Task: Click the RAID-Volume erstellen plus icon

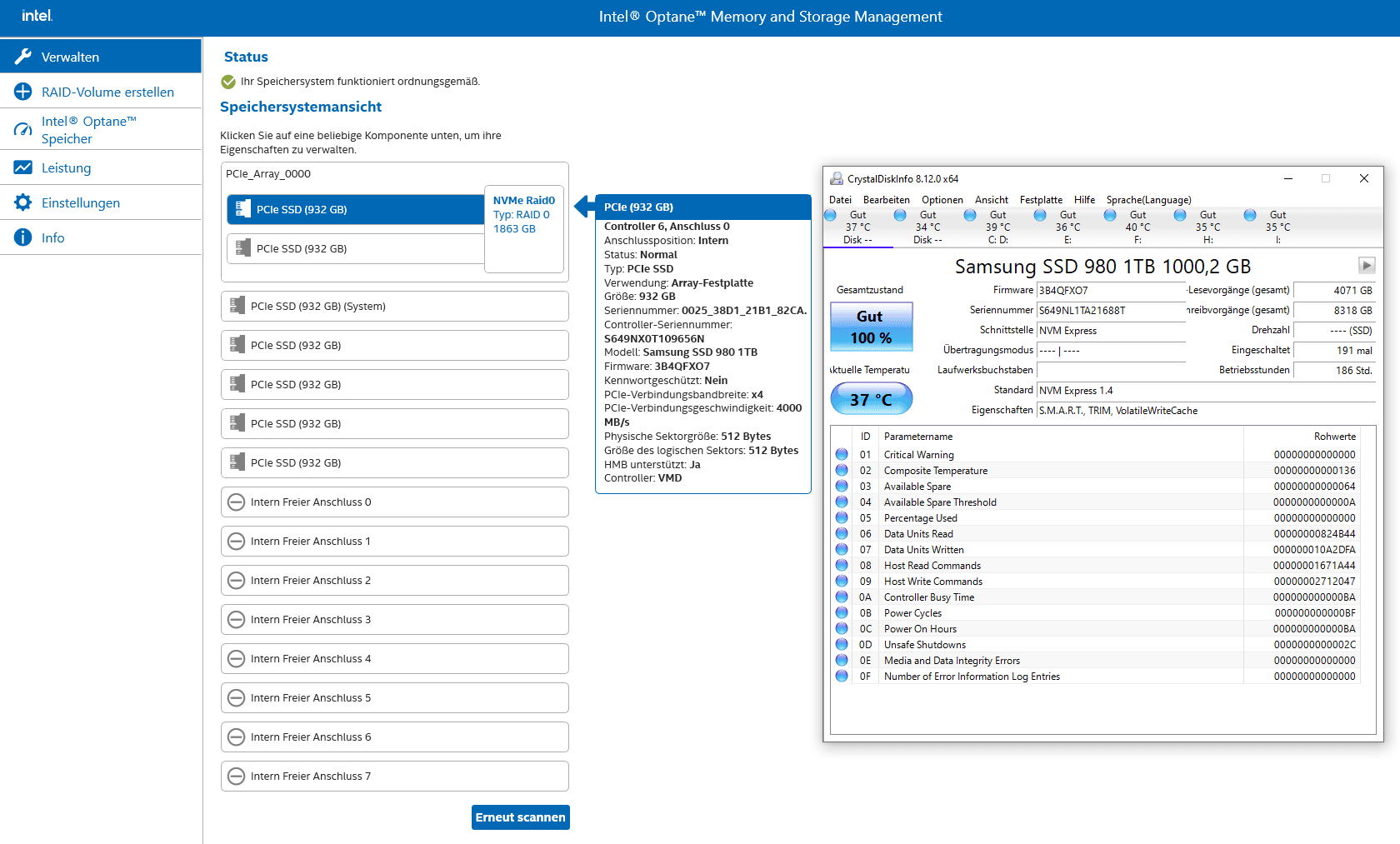Action: tap(23, 92)
